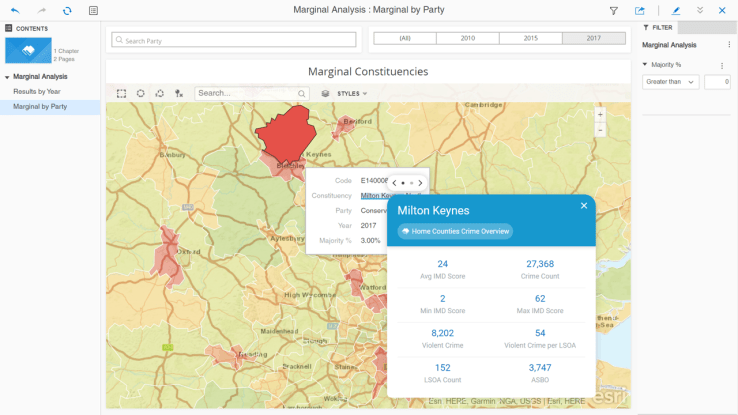
Task: Go to next popup record arrow
Action: point(420,183)
